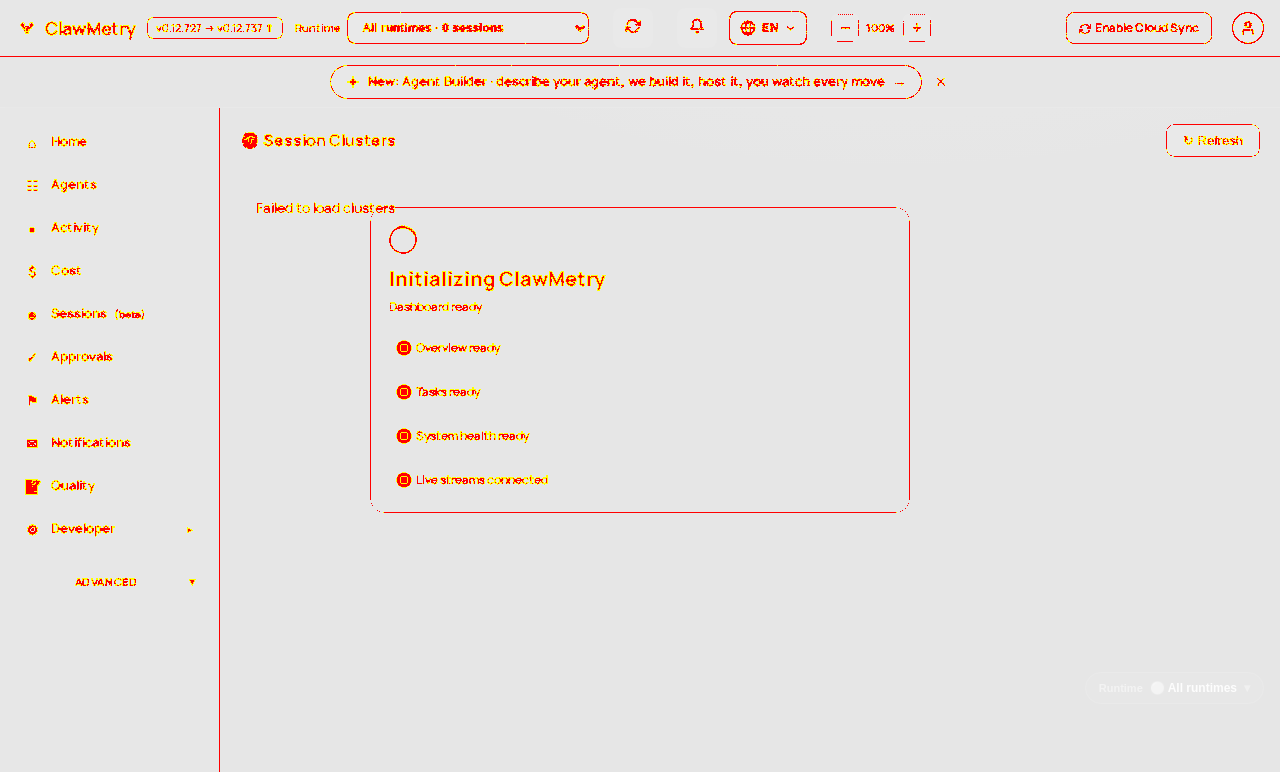The height and width of the screenshot is (772, 1280).
Task: Click the Quality sidebar icon
Action: coord(32,487)
